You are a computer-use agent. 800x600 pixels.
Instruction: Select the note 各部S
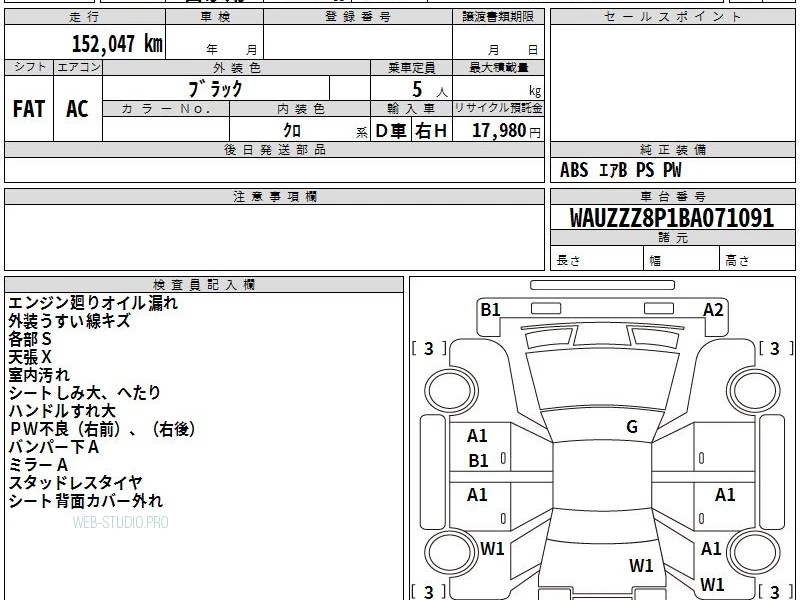(x=30, y=339)
